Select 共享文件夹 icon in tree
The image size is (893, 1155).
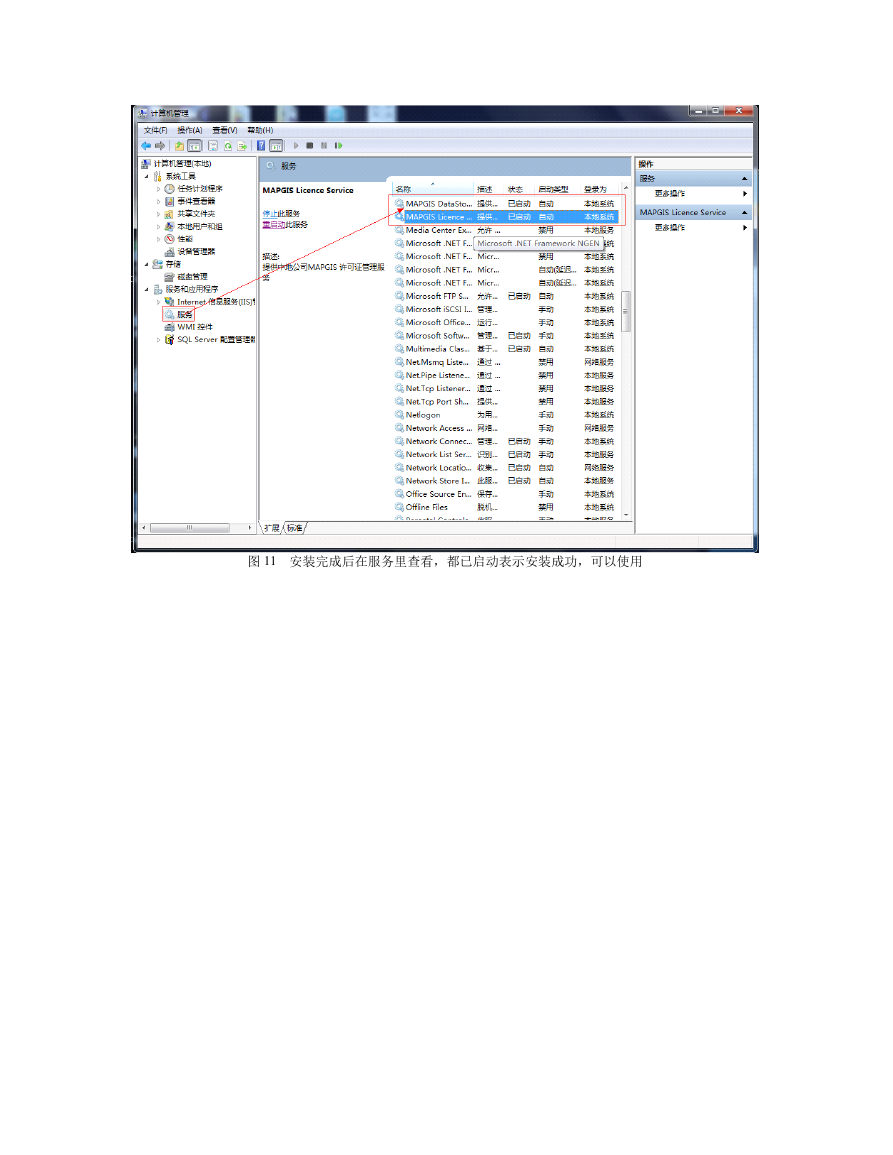click(x=169, y=214)
